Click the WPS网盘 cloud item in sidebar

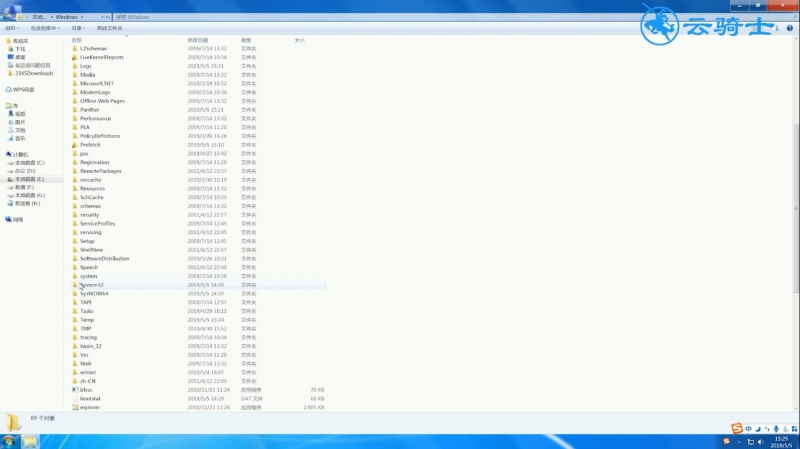tap(20, 89)
